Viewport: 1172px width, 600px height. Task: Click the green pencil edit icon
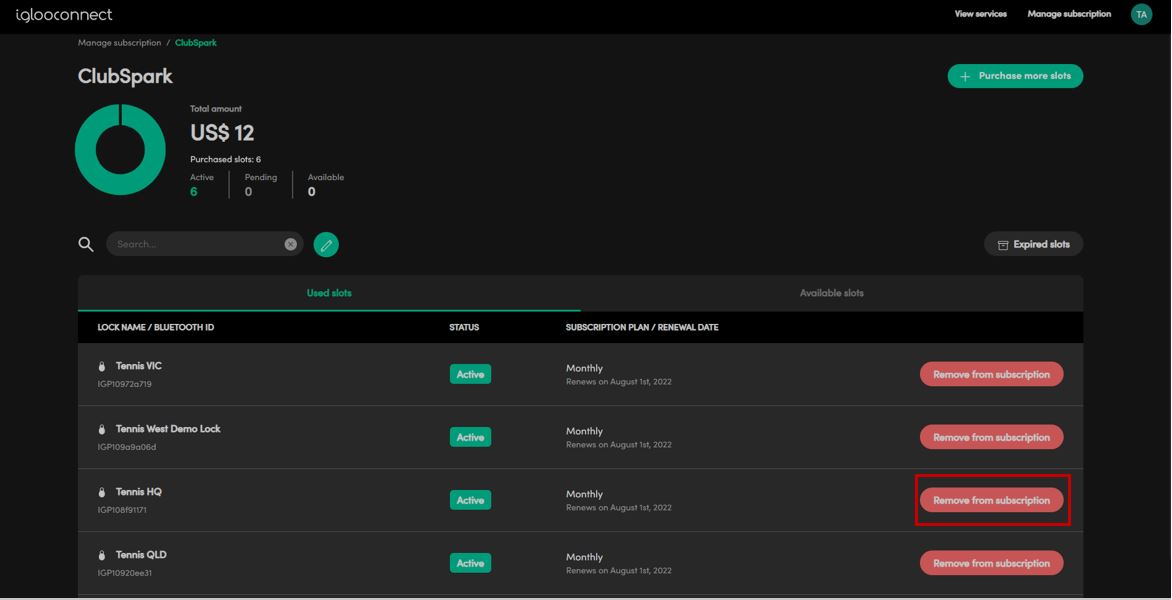(x=326, y=244)
